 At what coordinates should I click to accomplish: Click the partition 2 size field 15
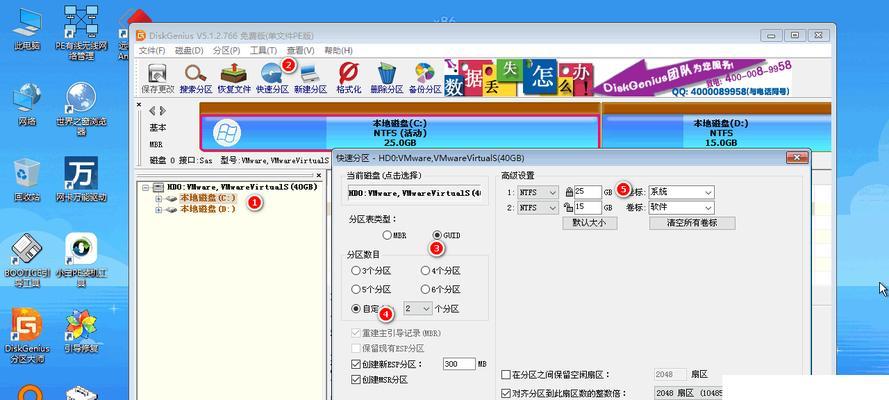point(587,208)
